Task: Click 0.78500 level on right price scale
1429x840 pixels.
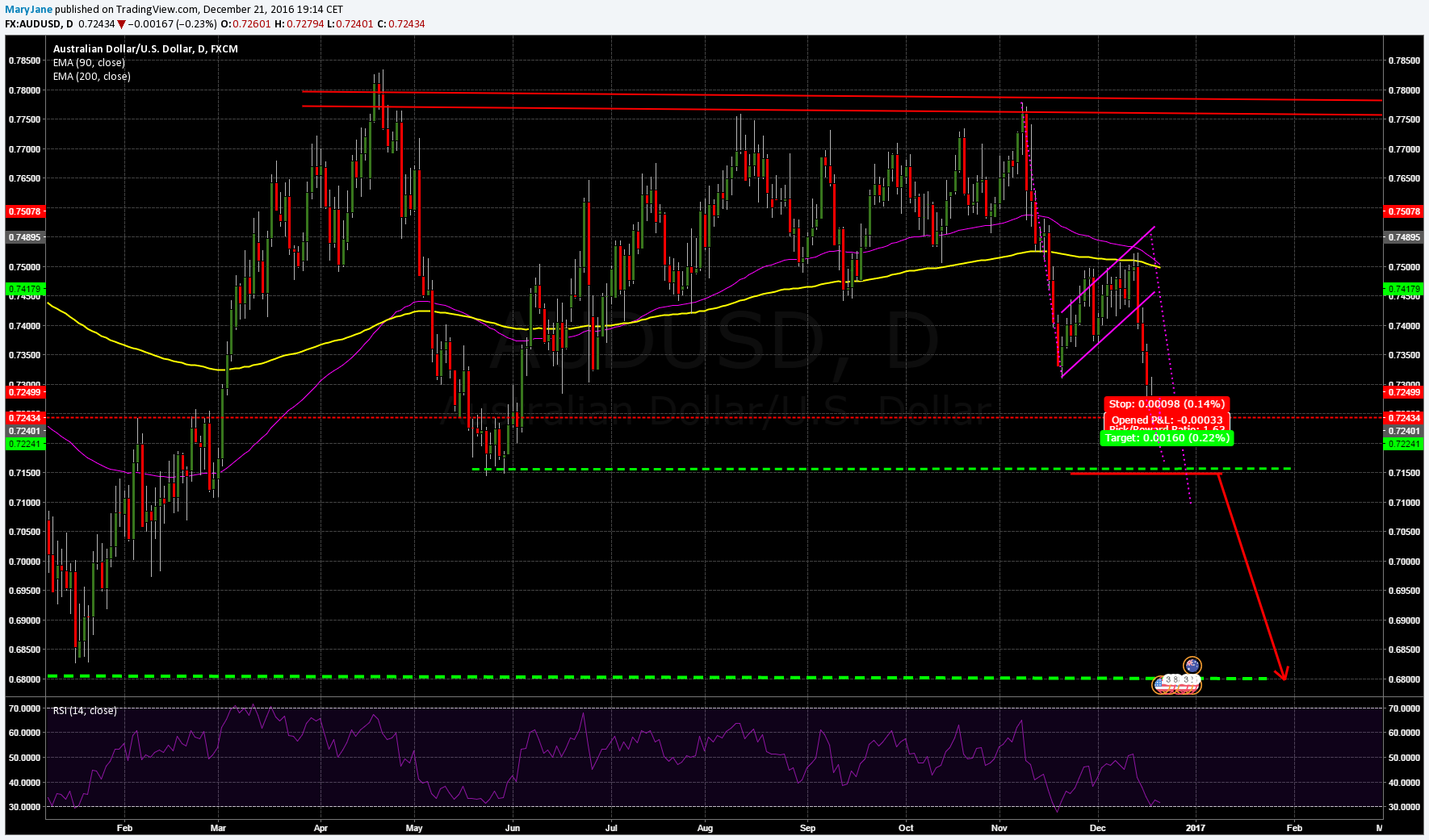Action: [x=1404, y=61]
